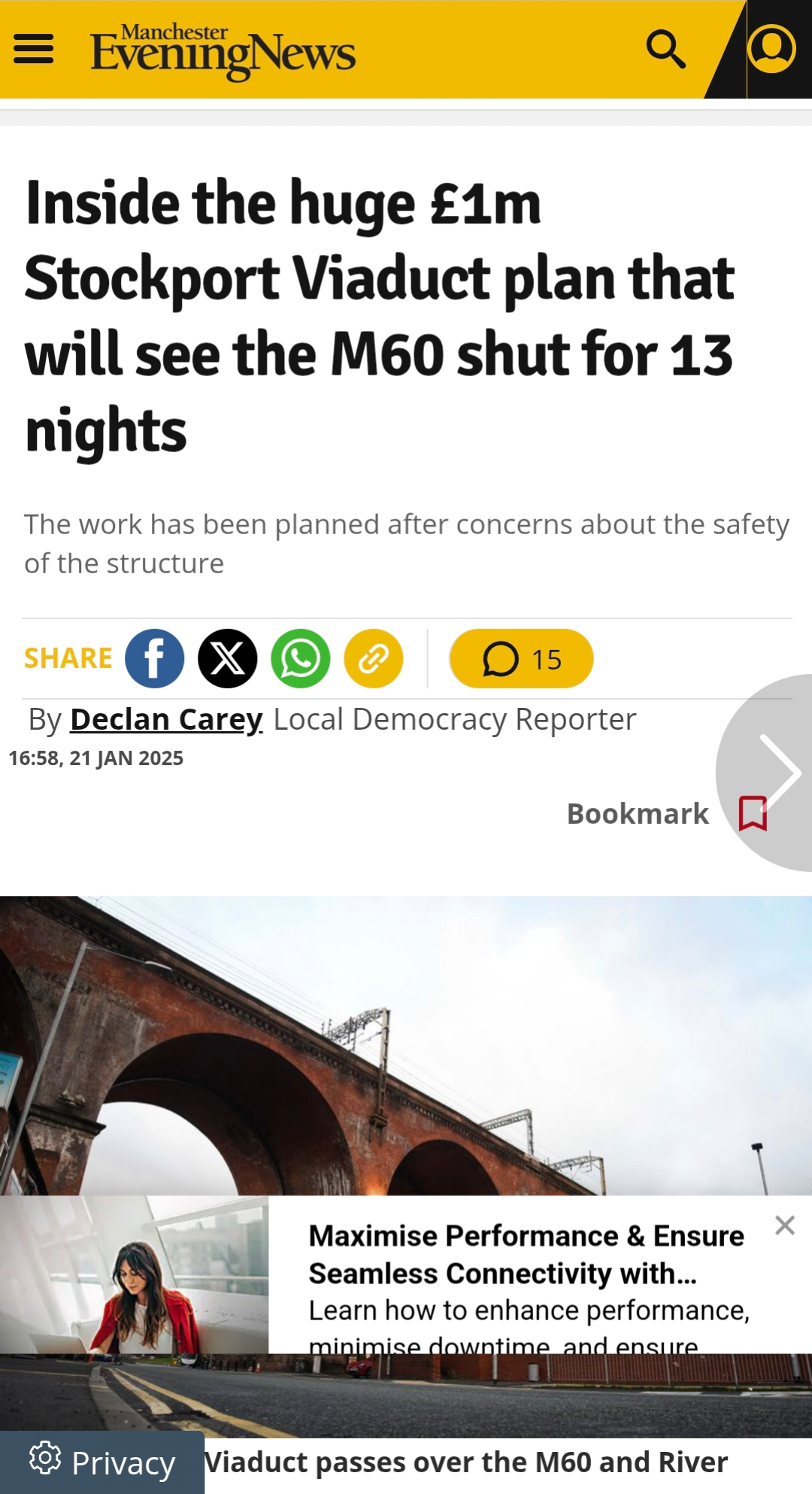Click the Bookmark label text

(638, 813)
